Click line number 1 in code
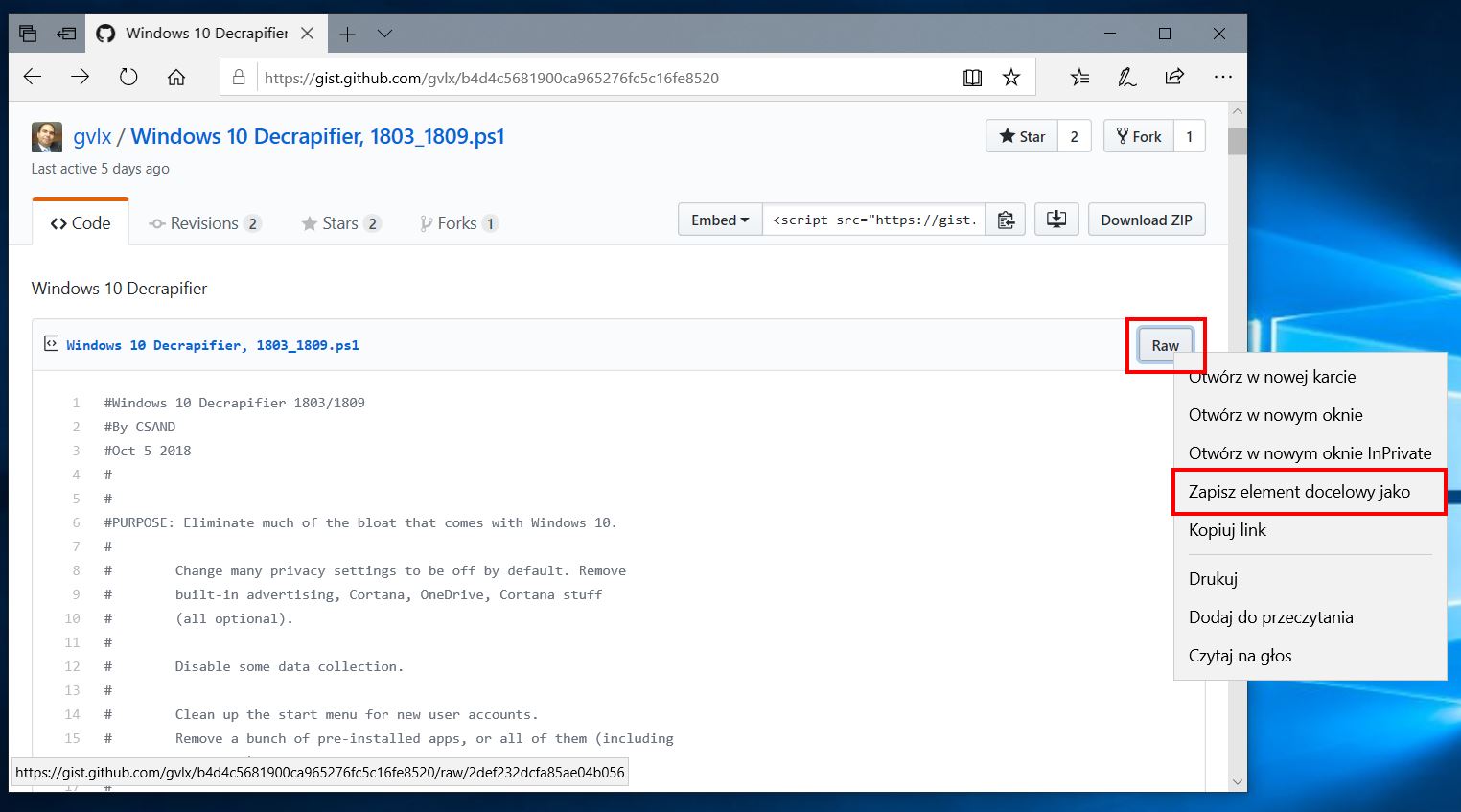 tap(77, 403)
